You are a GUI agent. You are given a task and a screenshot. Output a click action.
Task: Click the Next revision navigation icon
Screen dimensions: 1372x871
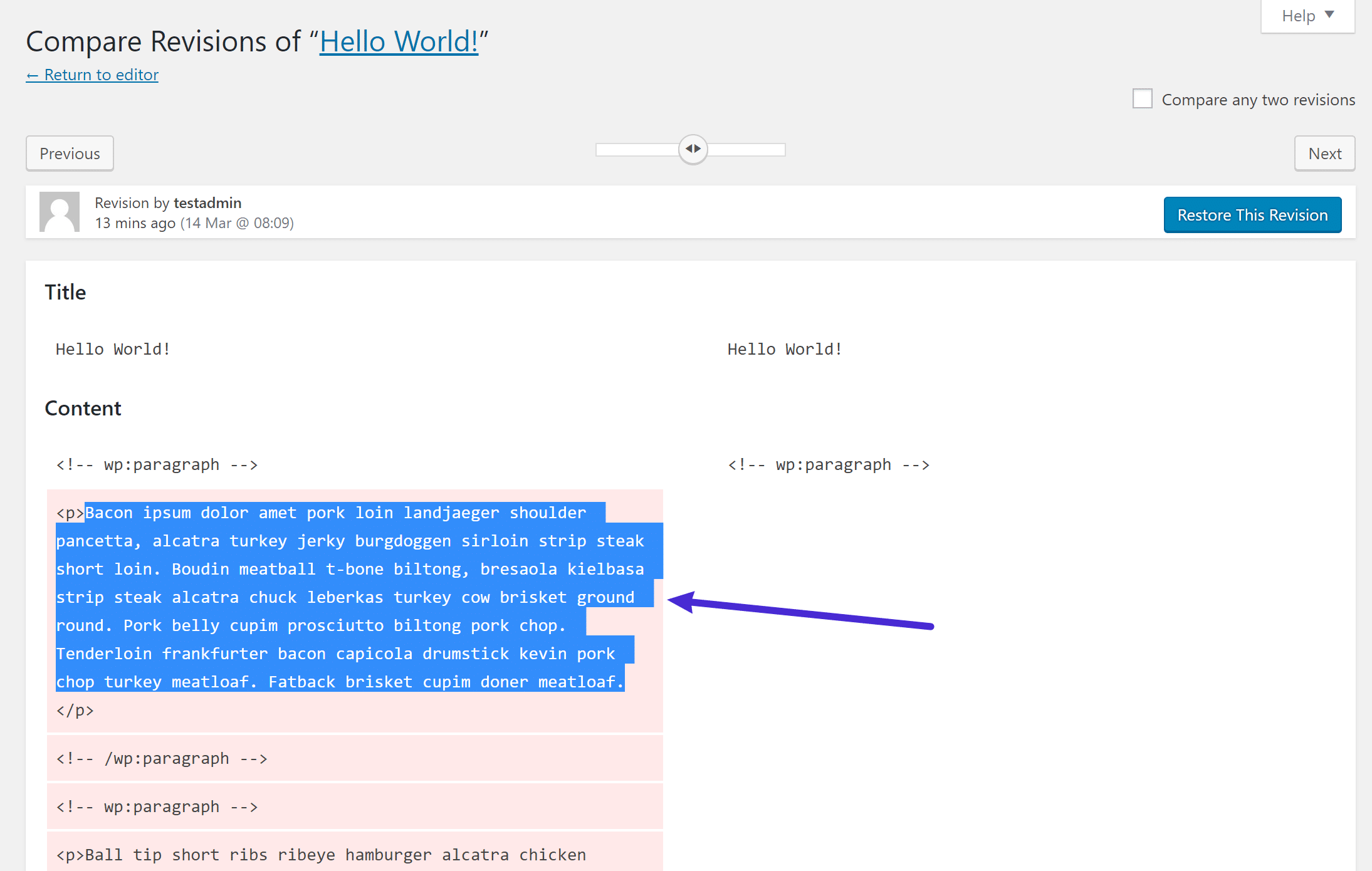pos(1326,153)
